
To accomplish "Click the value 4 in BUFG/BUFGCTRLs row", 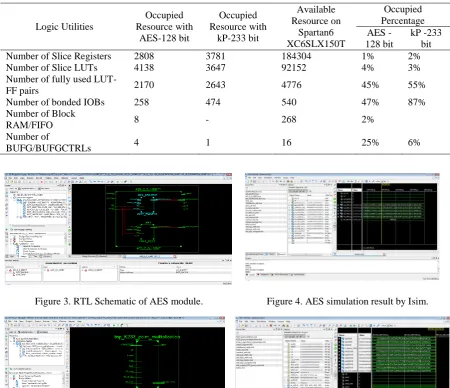I will [x=136, y=142].
